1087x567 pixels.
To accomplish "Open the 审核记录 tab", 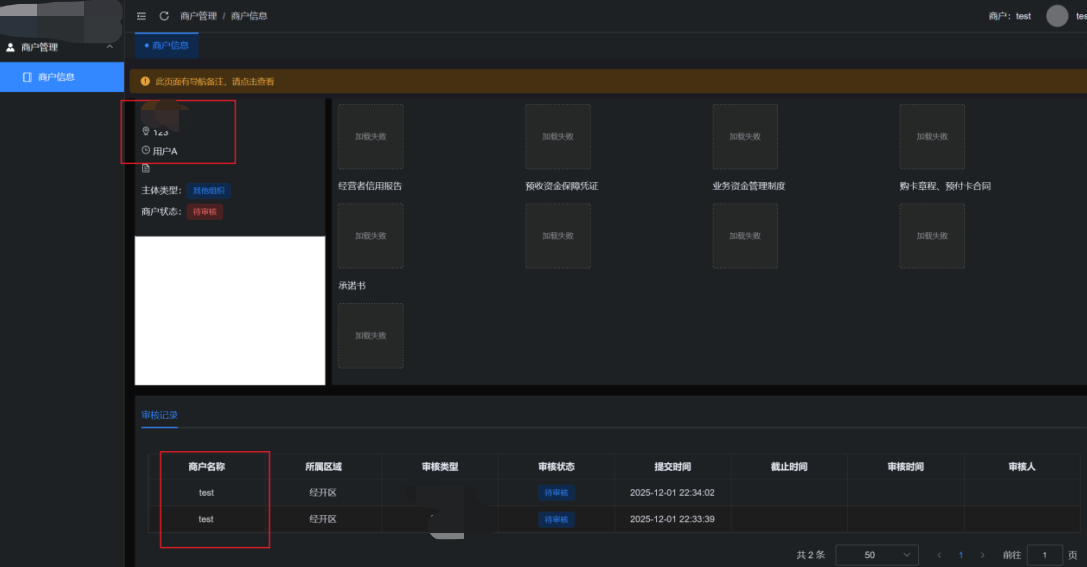I will coord(159,415).
